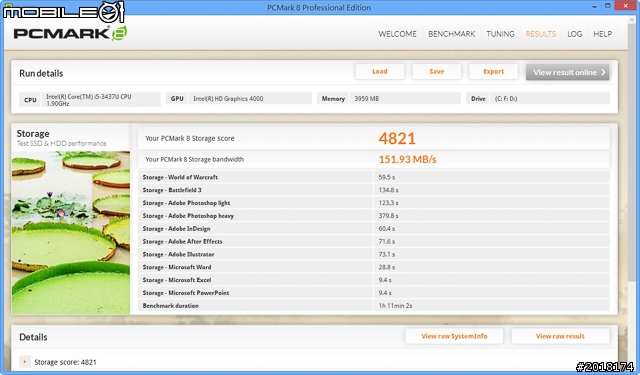Select the RESULTS tab
The width and height of the screenshot is (640, 375).
click(x=540, y=34)
